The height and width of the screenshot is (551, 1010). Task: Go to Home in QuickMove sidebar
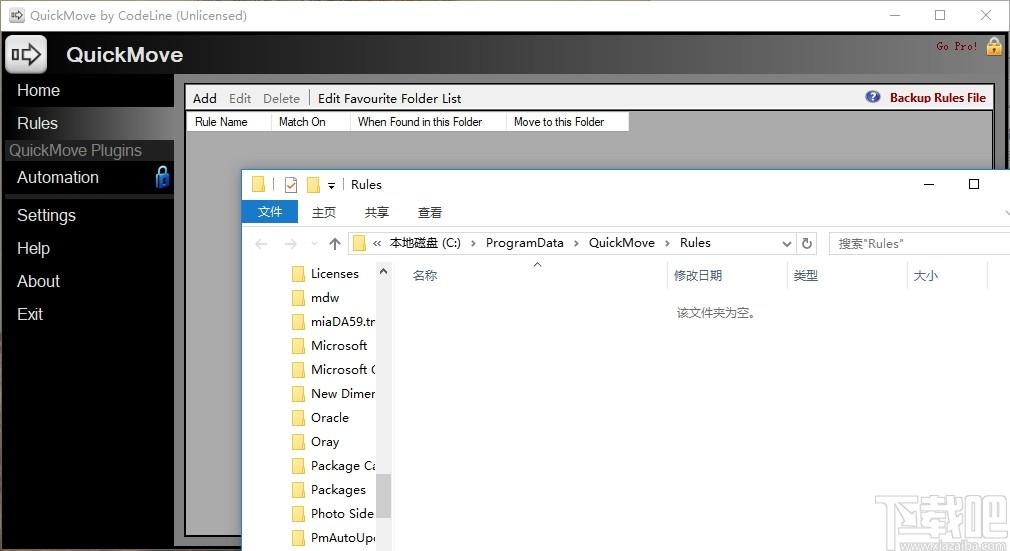click(x=38, y=90)
